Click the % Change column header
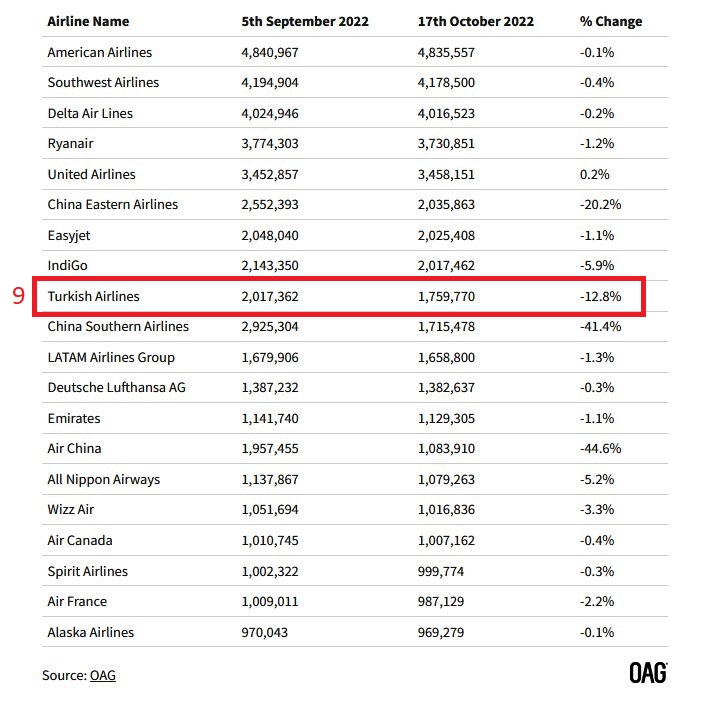703x704 pixels. coord(611,21)
